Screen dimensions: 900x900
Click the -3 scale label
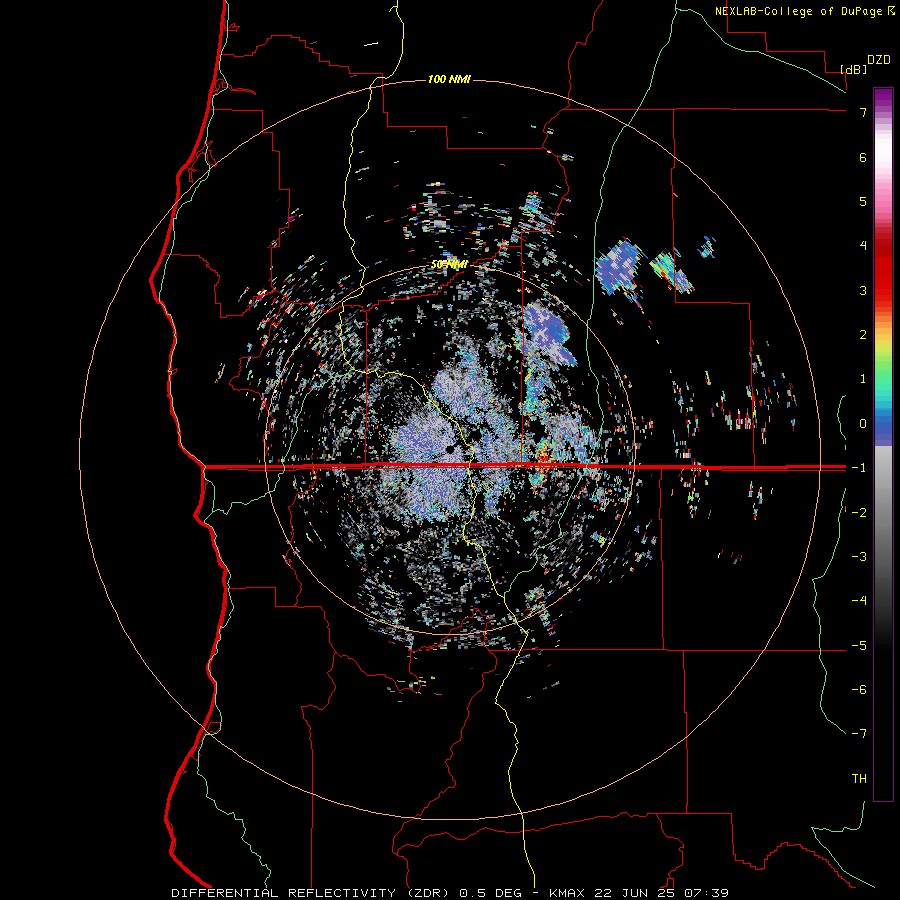(x=859, y=557)
